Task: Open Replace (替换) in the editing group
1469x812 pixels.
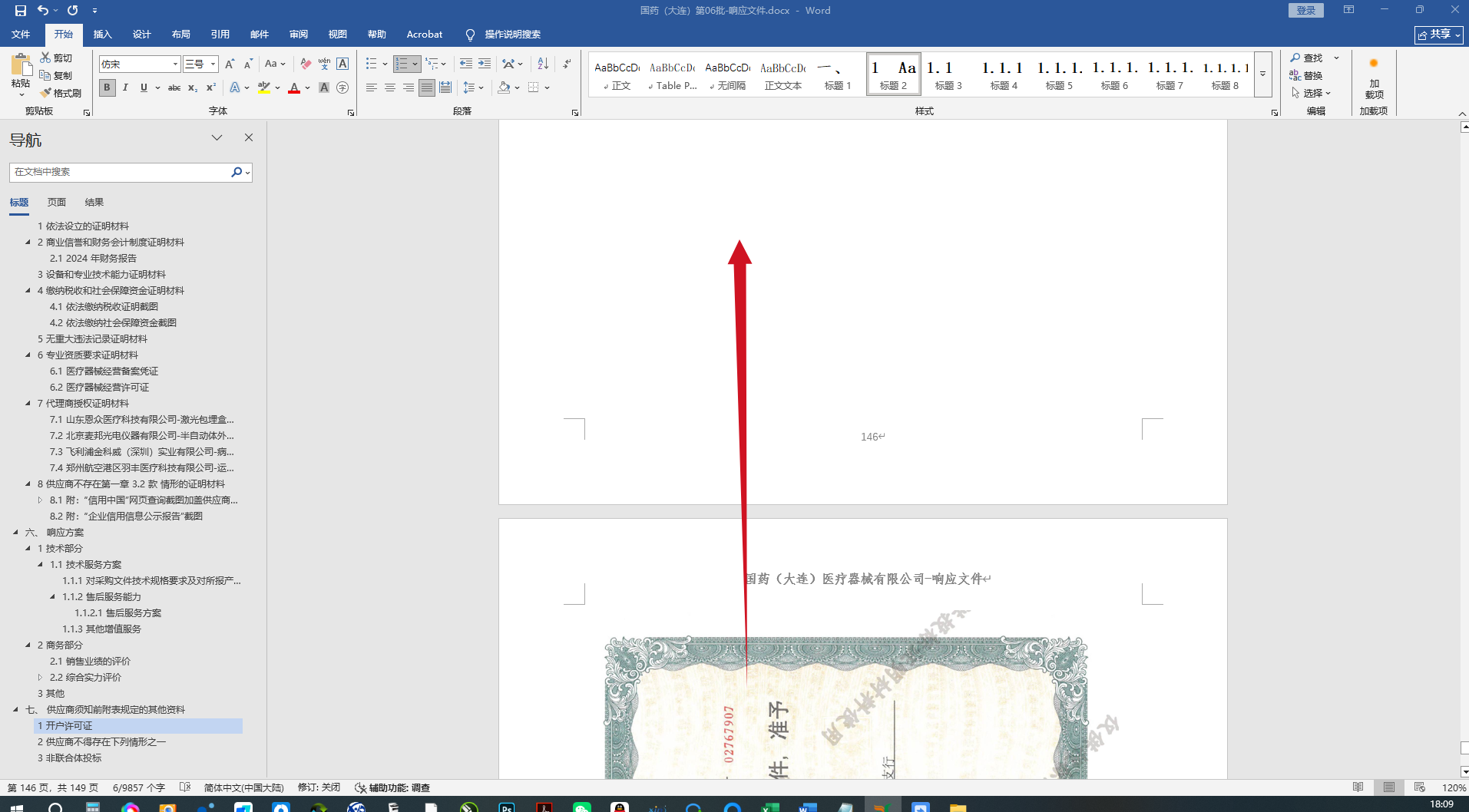Action: 1306,75
